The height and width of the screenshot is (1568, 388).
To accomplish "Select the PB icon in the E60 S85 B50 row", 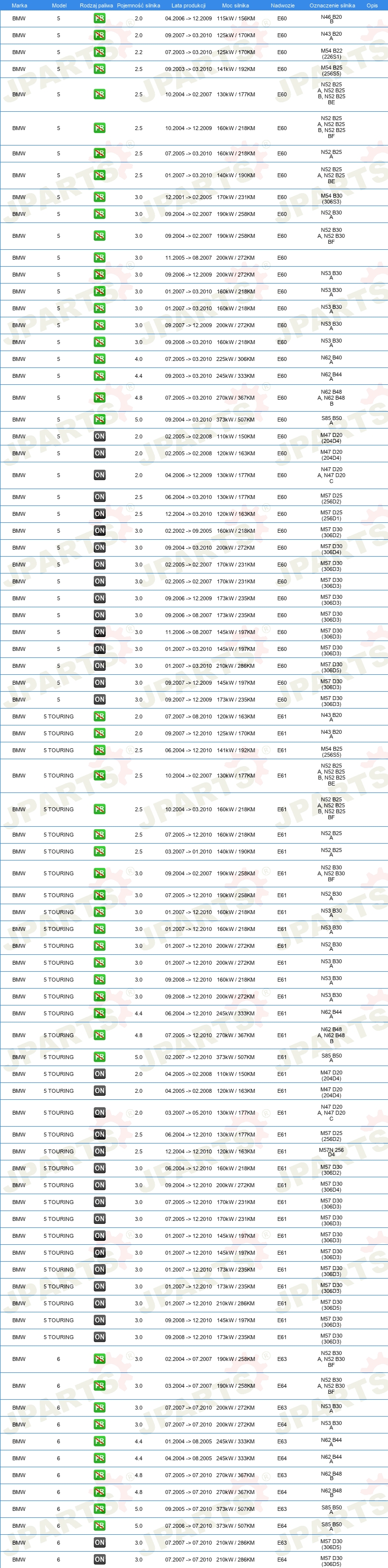I will 99,420.
